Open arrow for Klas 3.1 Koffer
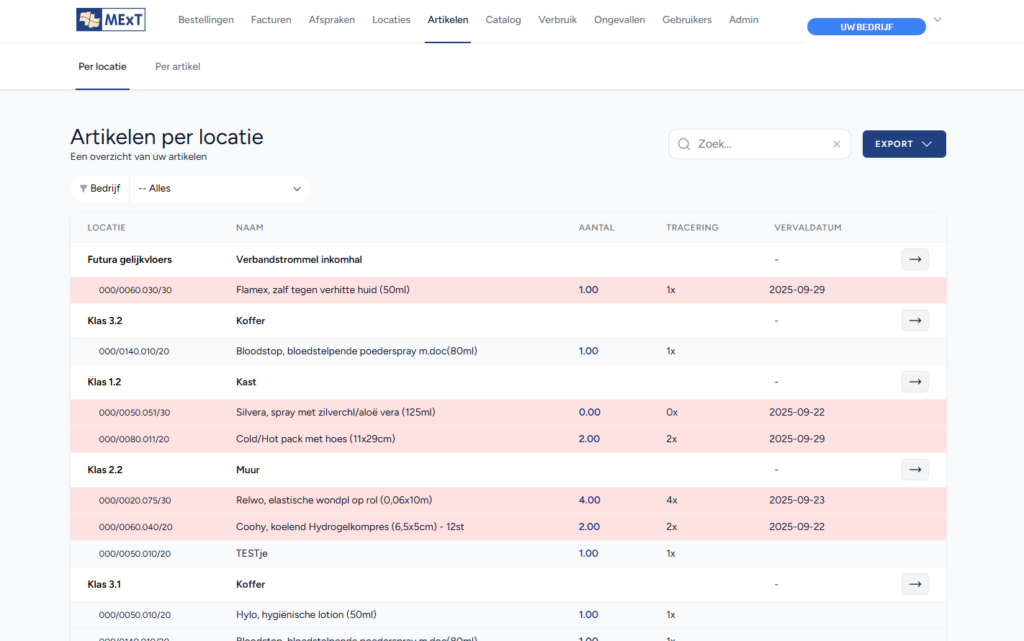The height and width of the screenshot is (641, 1024). pos(915,584)
